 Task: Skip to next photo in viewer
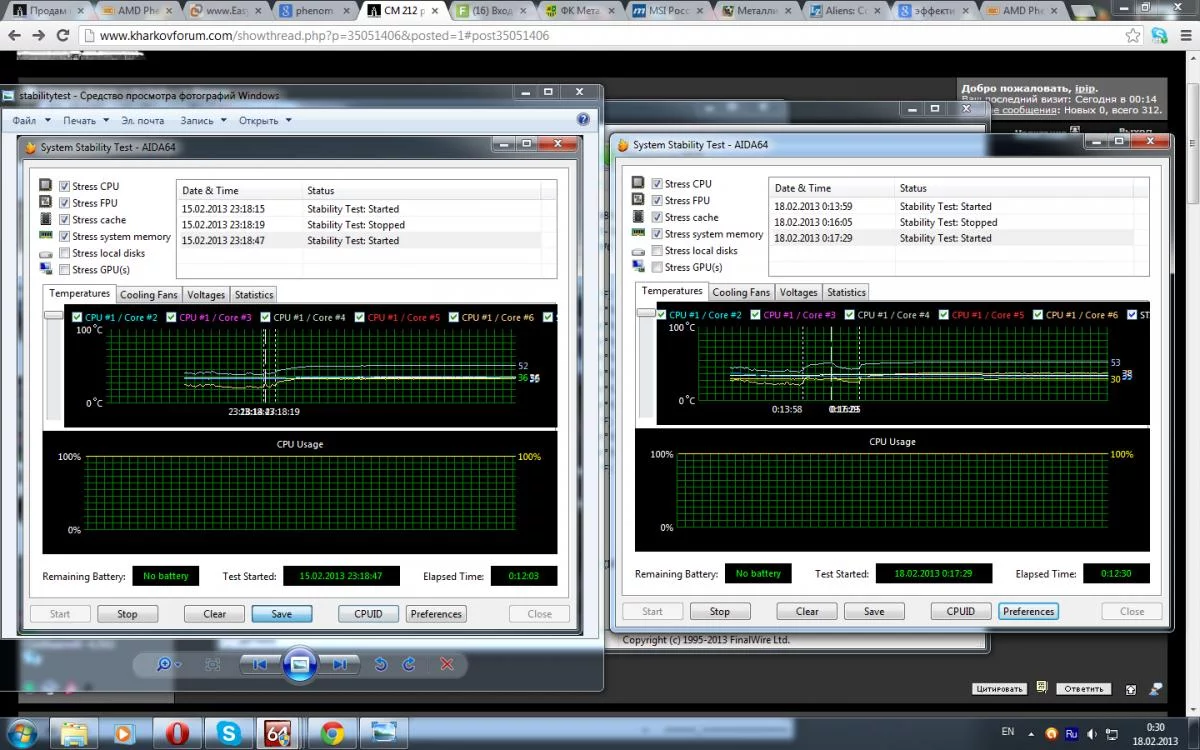point(341,664)
